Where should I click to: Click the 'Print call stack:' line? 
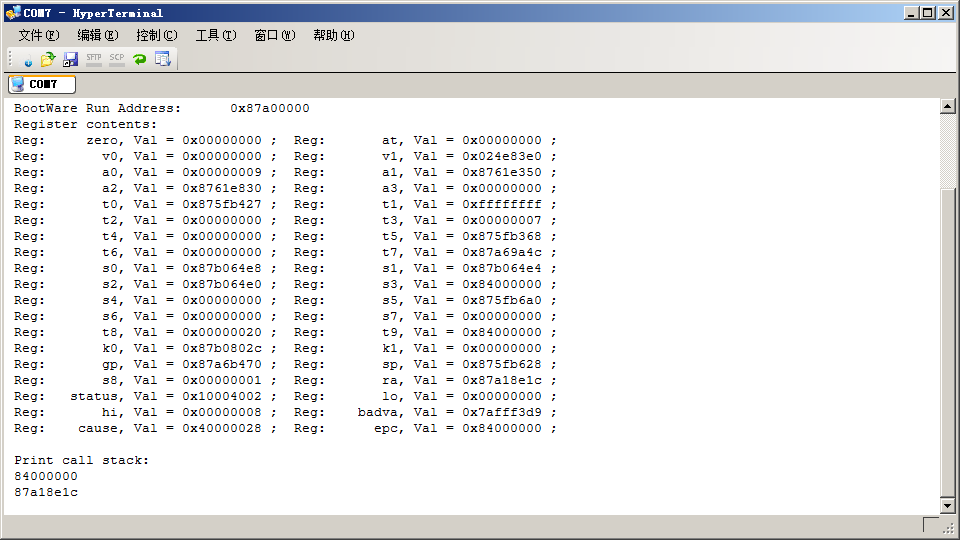(81, 460)
